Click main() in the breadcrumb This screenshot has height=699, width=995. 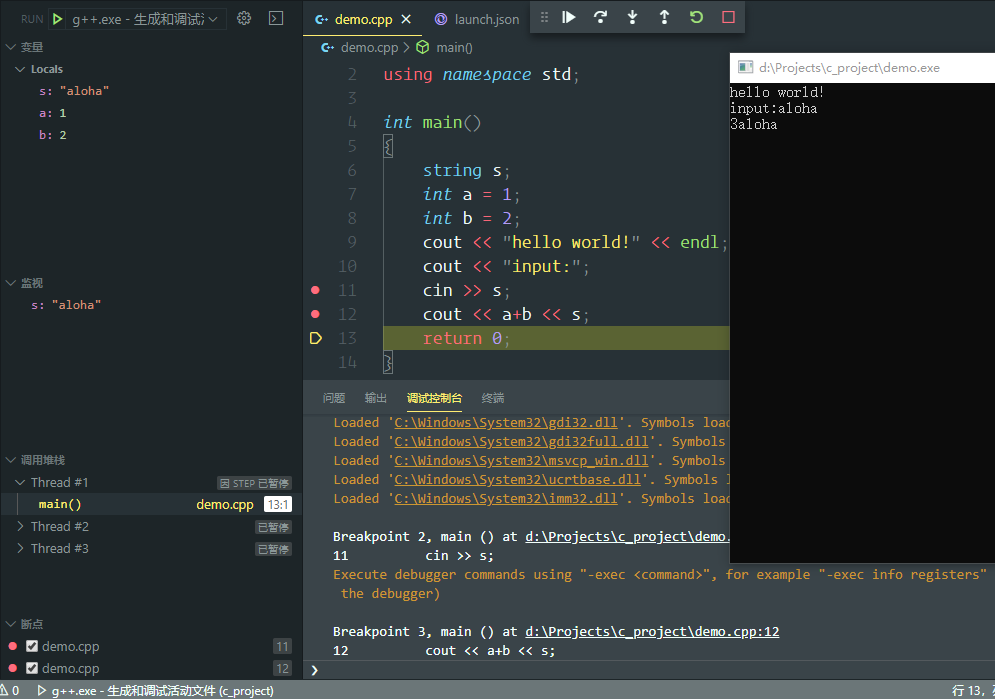(x=454, y=48)
